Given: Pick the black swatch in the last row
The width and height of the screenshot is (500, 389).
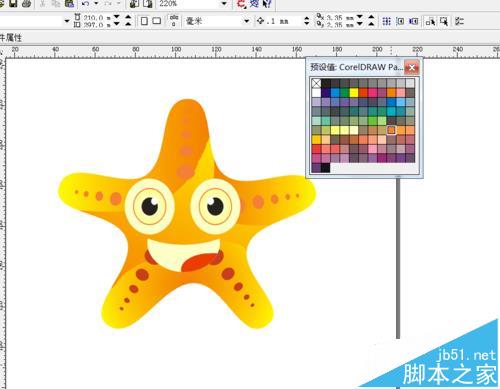Looking at the screenshot, I should [326, 168].
